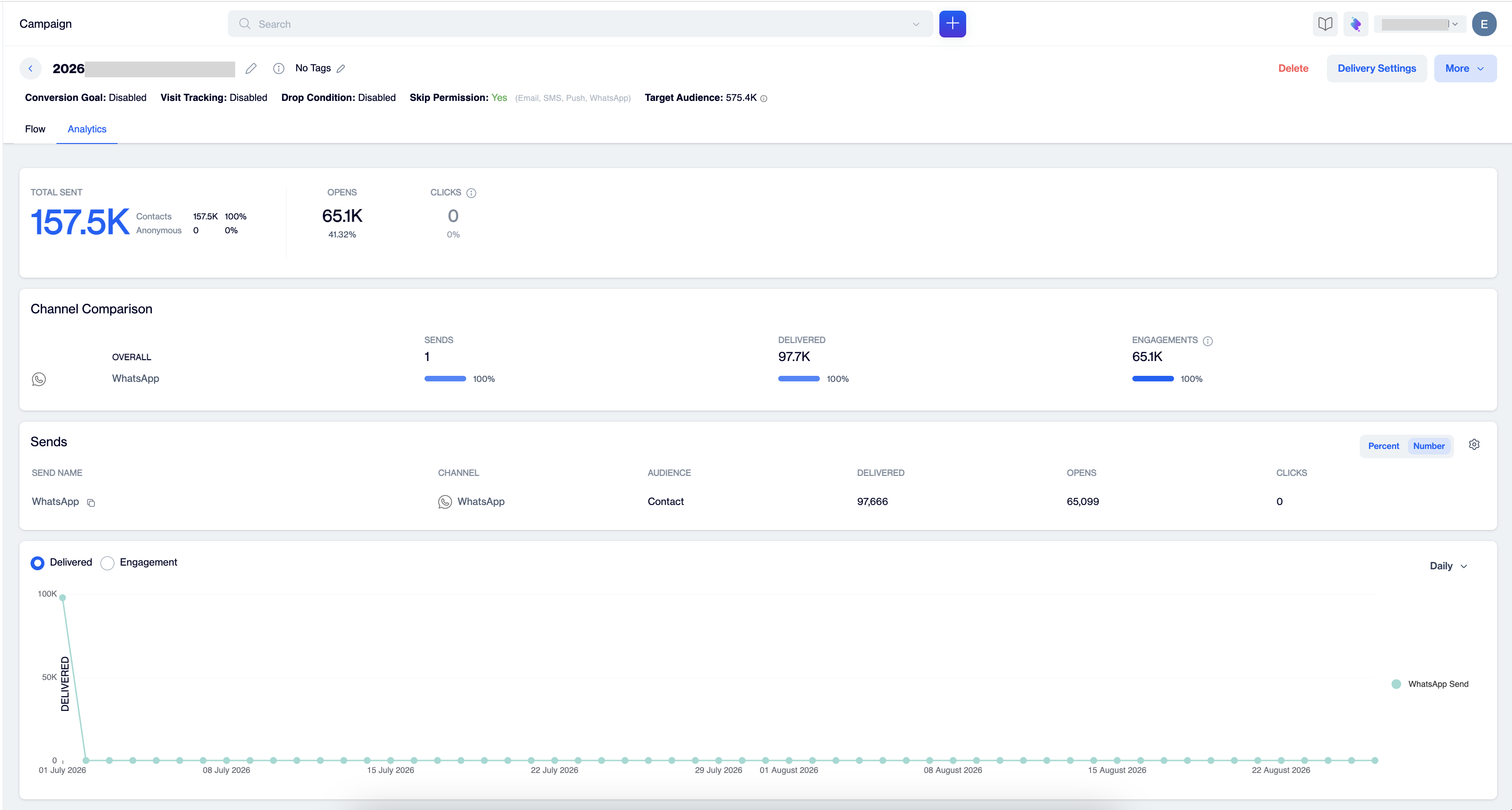This screenshot has width=1512, height=810.
Task: Show Clicks info tooltip icon
Action: (471, 193)
